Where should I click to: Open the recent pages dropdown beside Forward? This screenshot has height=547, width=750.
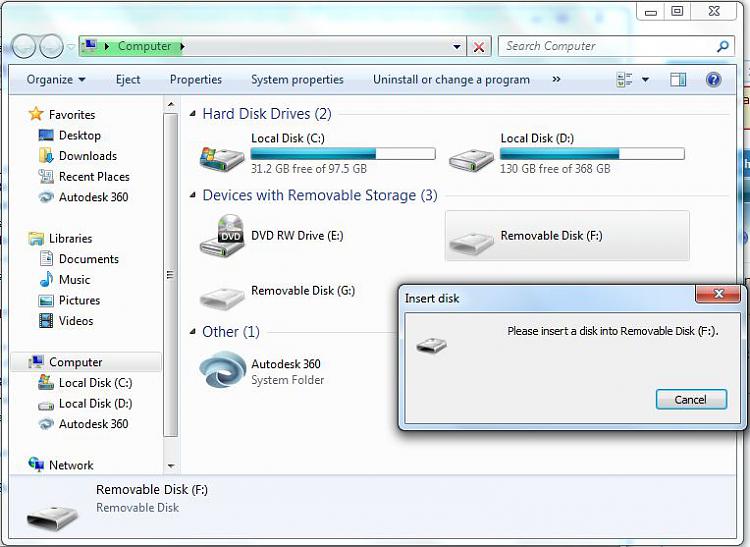pyautogui.click(x=71, y=47)
